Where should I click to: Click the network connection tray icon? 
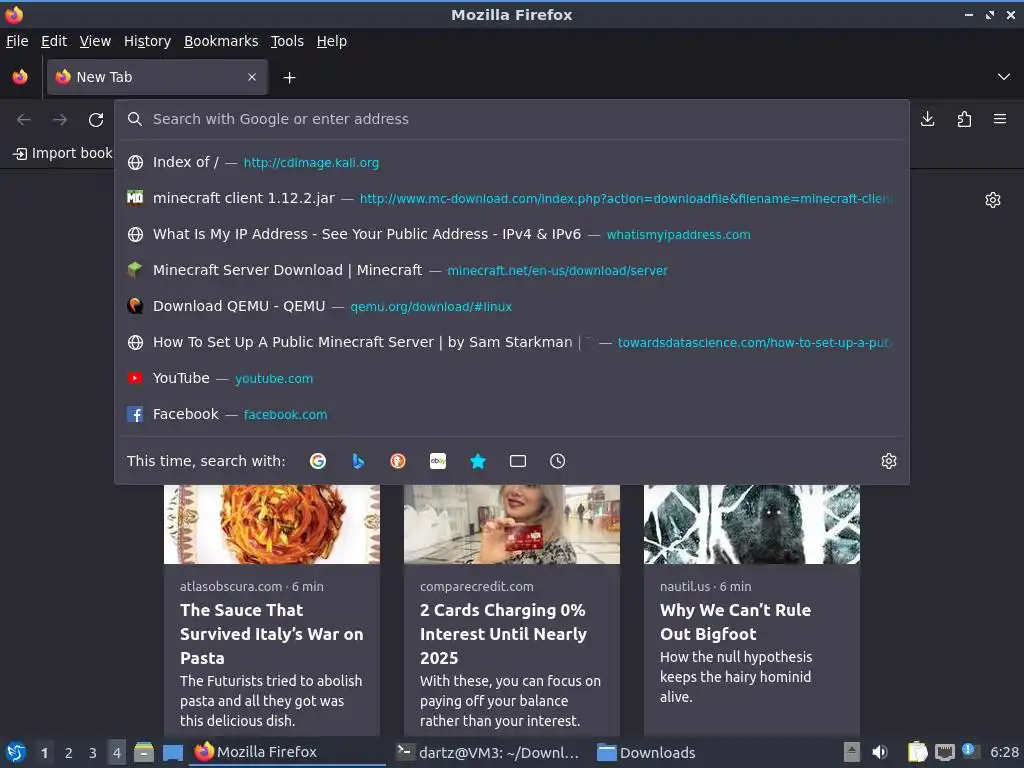click(944, 752)
